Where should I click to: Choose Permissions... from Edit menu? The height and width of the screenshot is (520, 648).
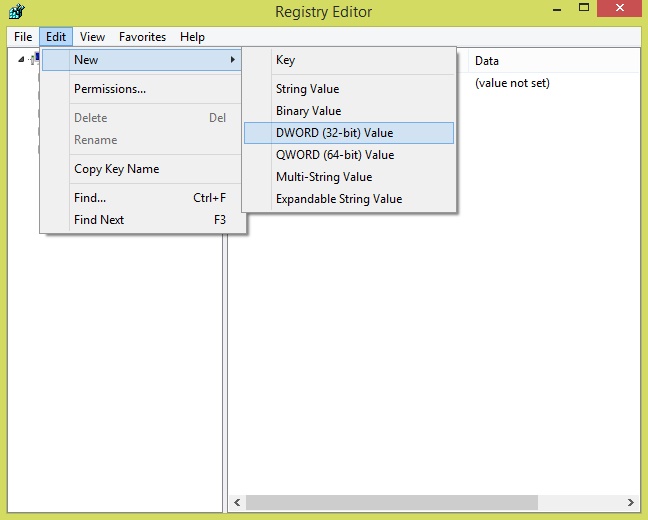click(x=142, y=89)
